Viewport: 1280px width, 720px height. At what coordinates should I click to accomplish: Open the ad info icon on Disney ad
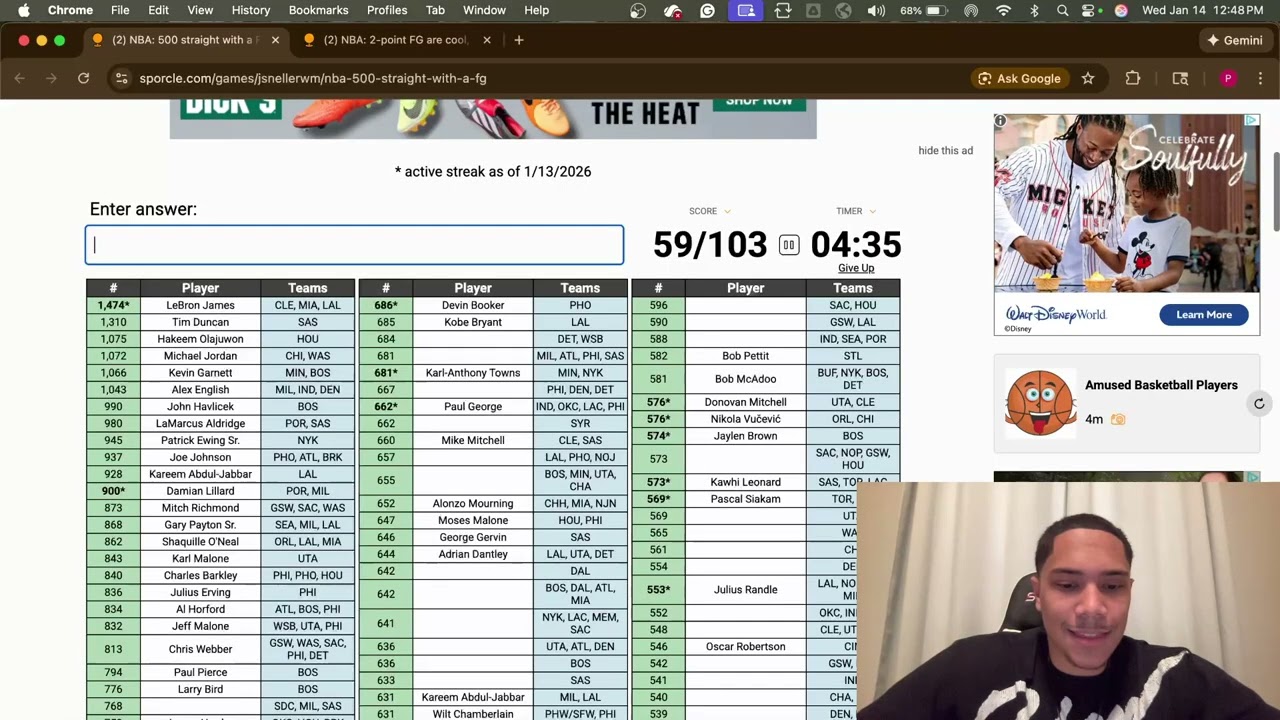point(1000,121)
